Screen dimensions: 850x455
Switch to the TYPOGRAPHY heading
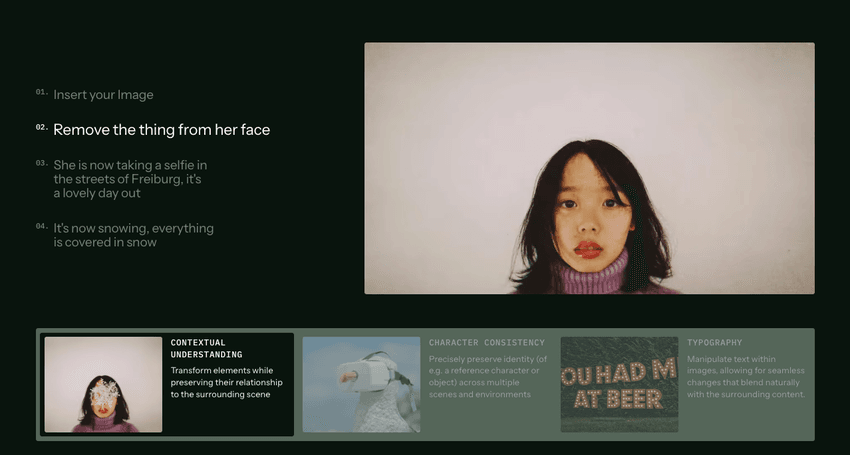click(714, 343)
